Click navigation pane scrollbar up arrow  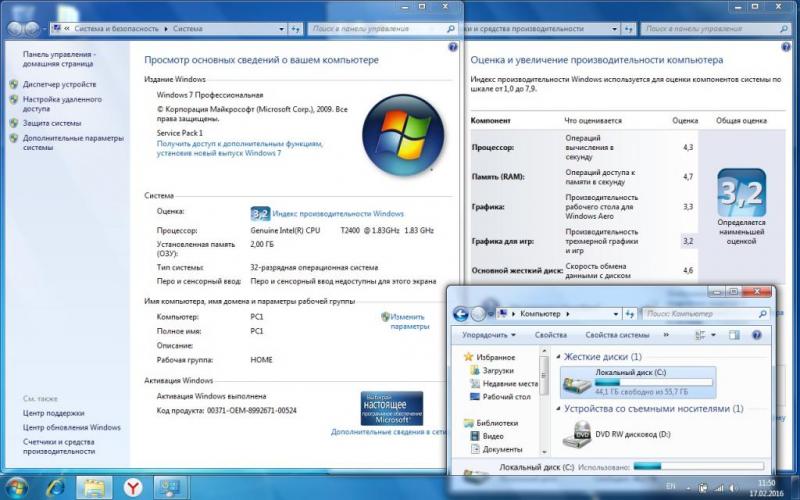coord(544,352)
